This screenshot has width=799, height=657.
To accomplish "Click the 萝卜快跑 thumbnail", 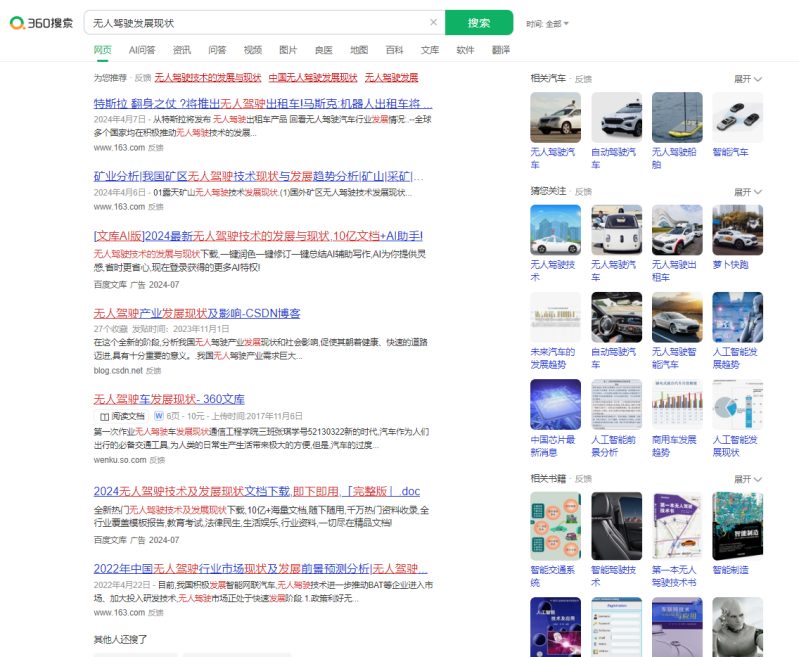I will coord(738,230).
